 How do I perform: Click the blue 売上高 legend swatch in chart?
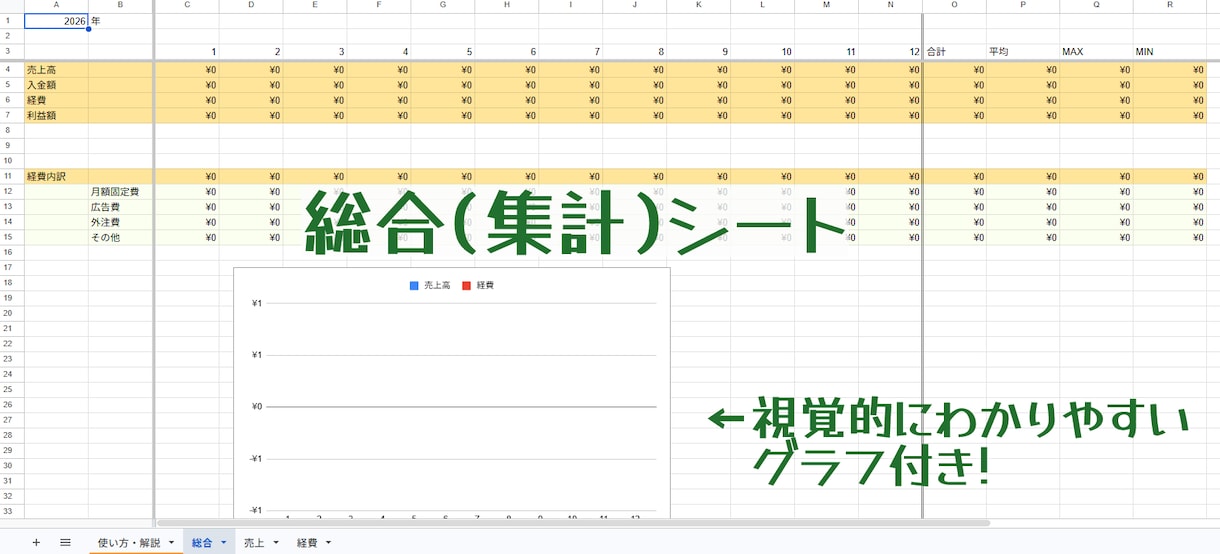pos(414,286)
